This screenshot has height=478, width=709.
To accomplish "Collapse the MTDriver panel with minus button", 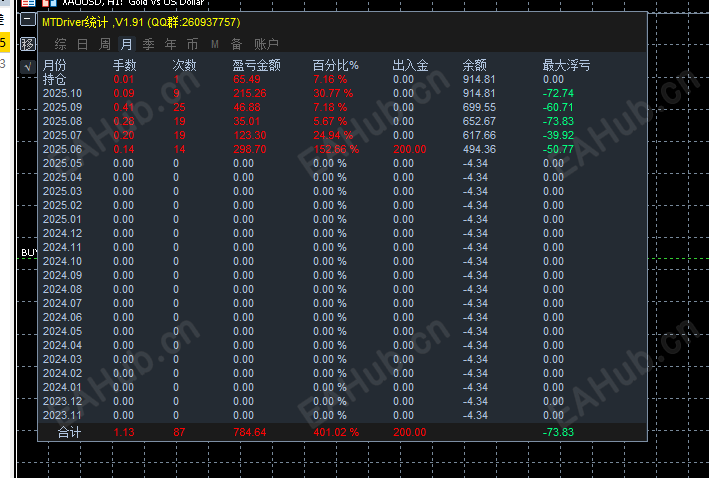I will (x=28, y=19).
